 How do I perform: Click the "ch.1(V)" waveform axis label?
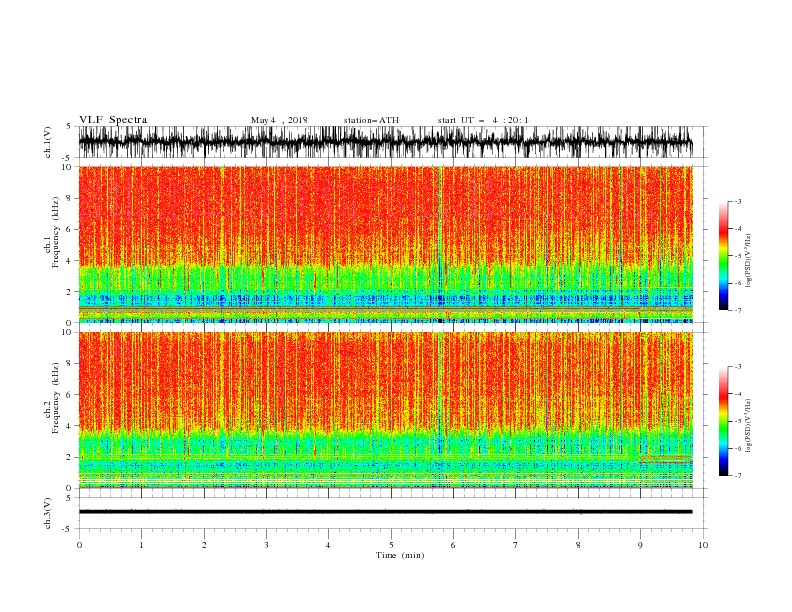point(48,142)
